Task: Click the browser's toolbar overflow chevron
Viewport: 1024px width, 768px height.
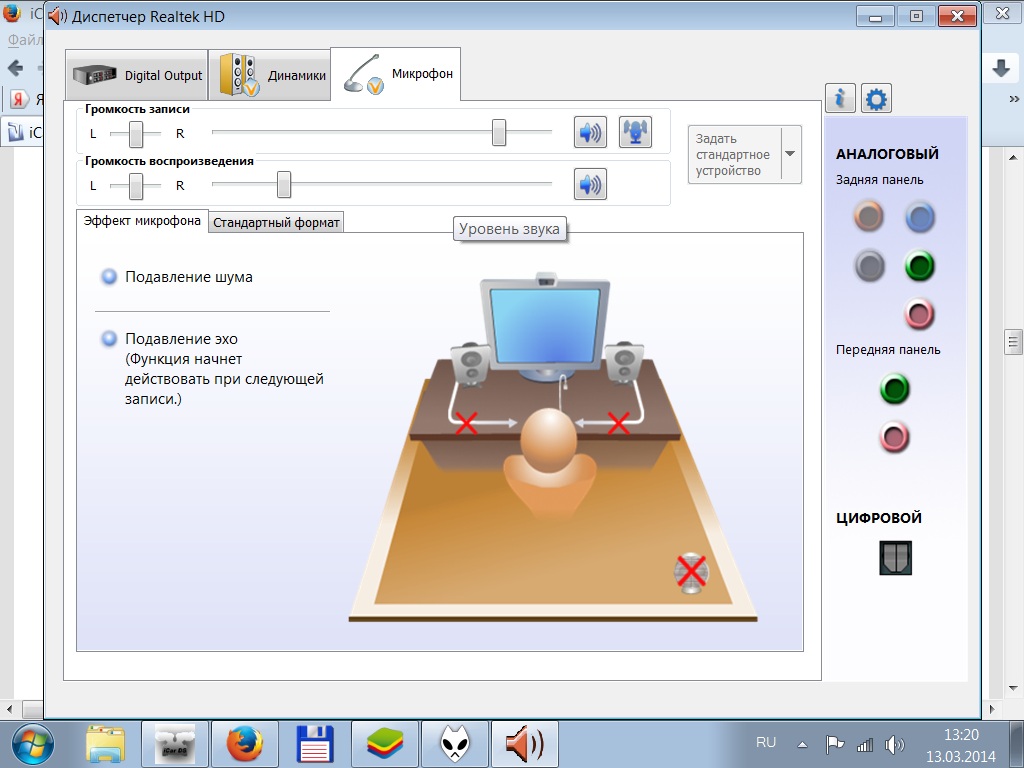Action: coord(1014,99)
